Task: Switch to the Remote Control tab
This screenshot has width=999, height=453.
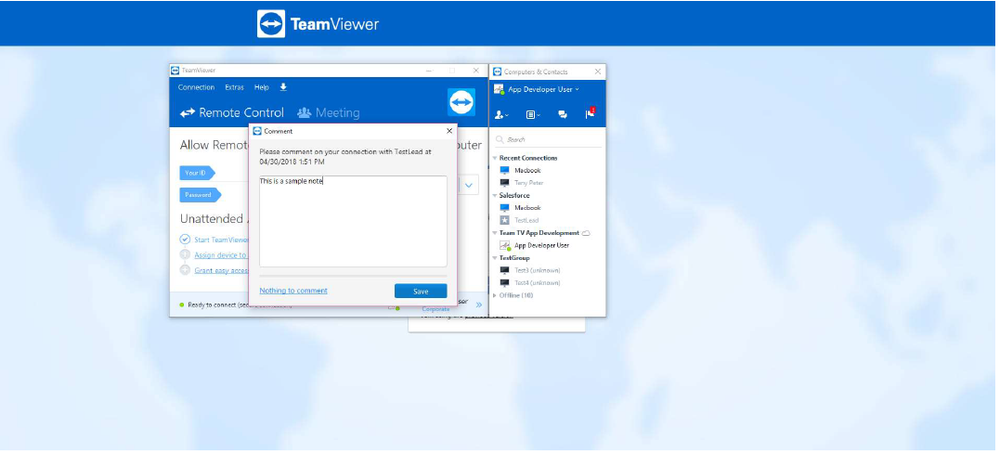Action: click(x=232, y=113)
